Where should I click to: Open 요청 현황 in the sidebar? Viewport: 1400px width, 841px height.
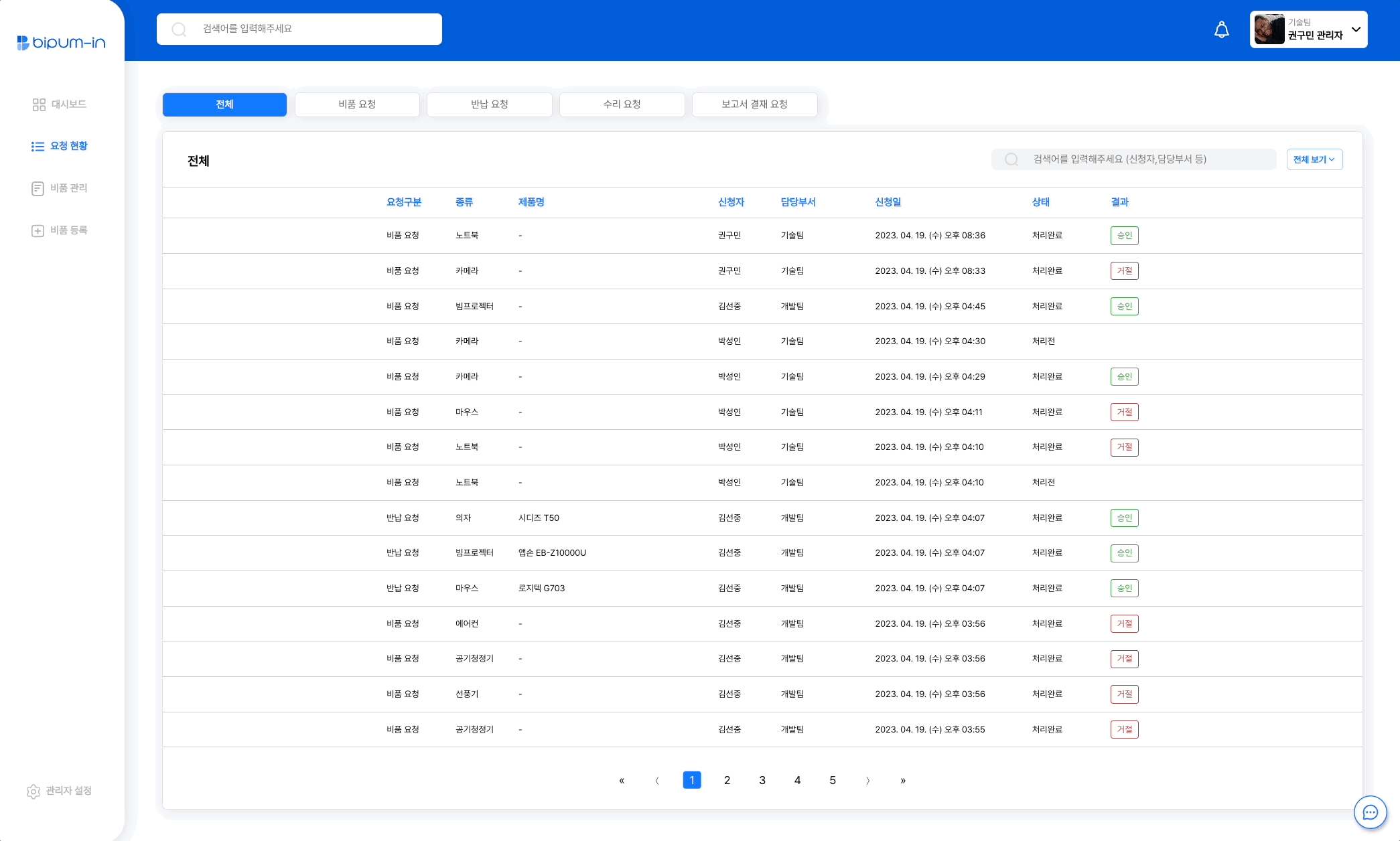60,146
